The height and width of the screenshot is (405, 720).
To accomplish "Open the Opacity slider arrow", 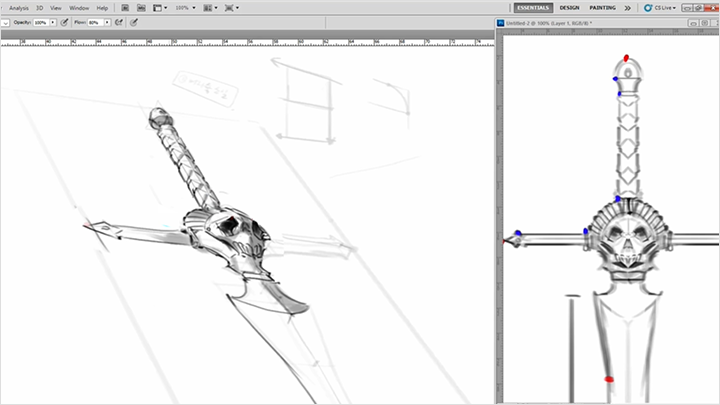I will (53, 22).
